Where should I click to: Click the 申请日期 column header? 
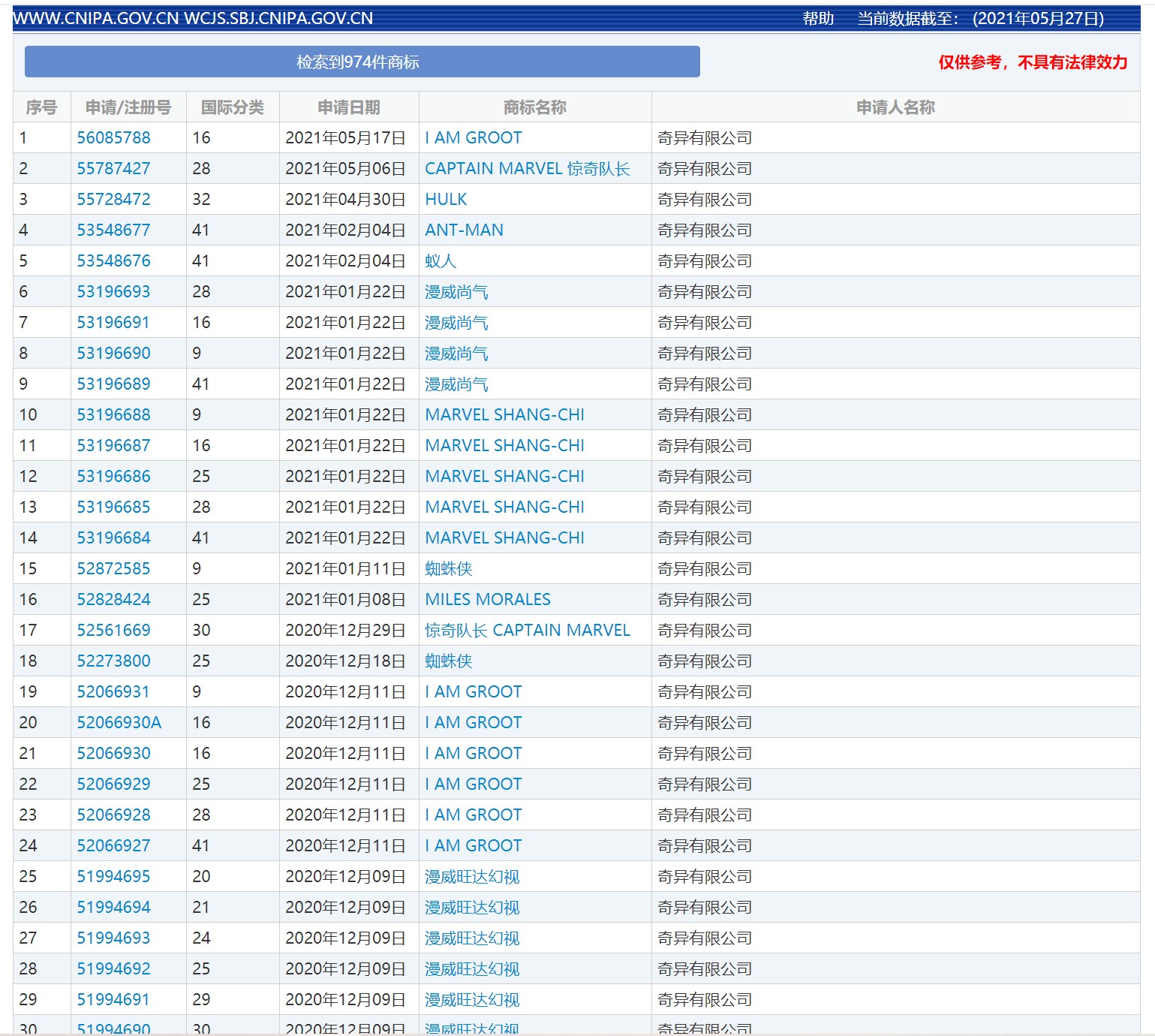coord(348,107)
